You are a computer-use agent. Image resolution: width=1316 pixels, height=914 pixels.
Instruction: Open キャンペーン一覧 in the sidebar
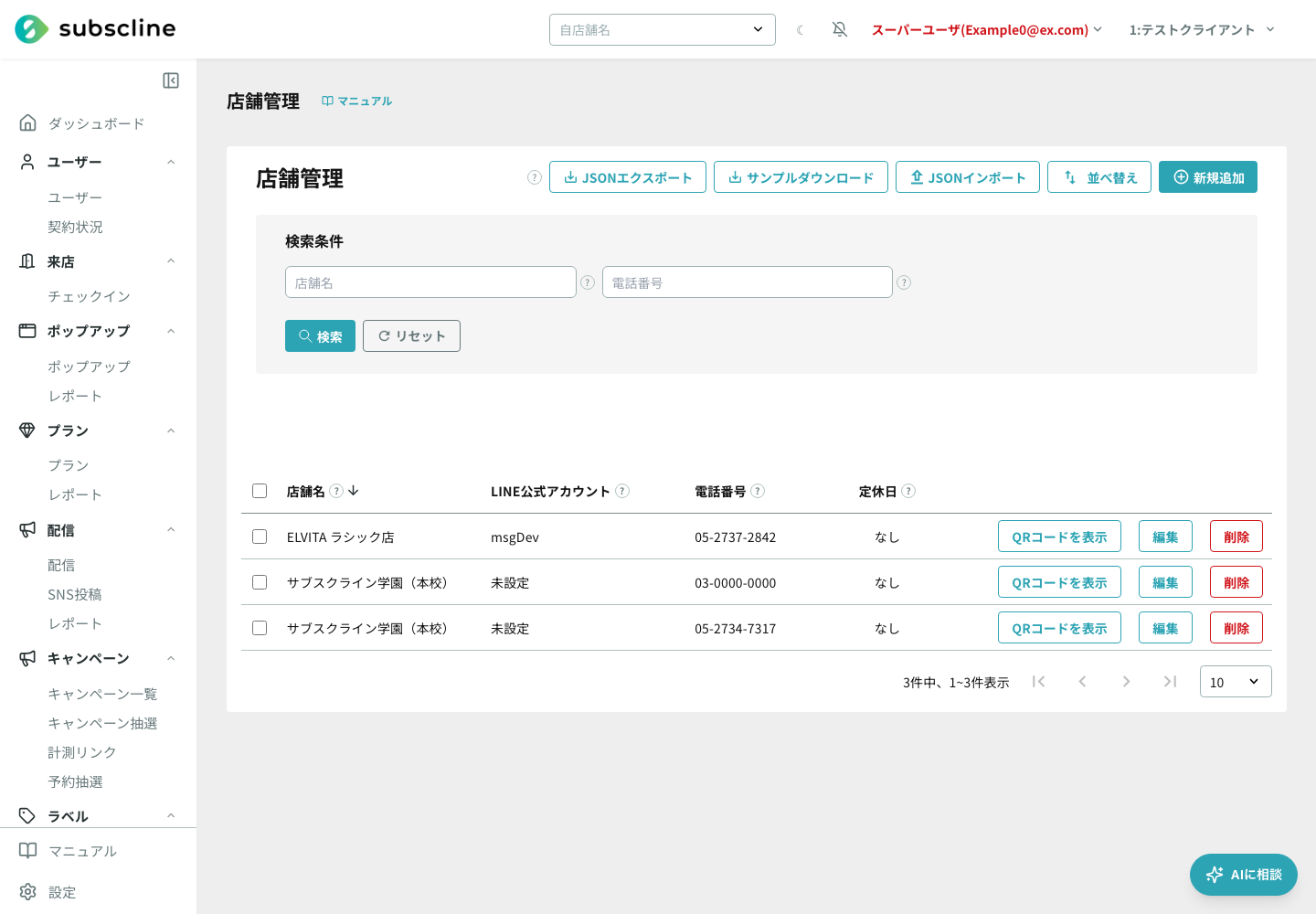pyautogui.click(x=102, y=694)
